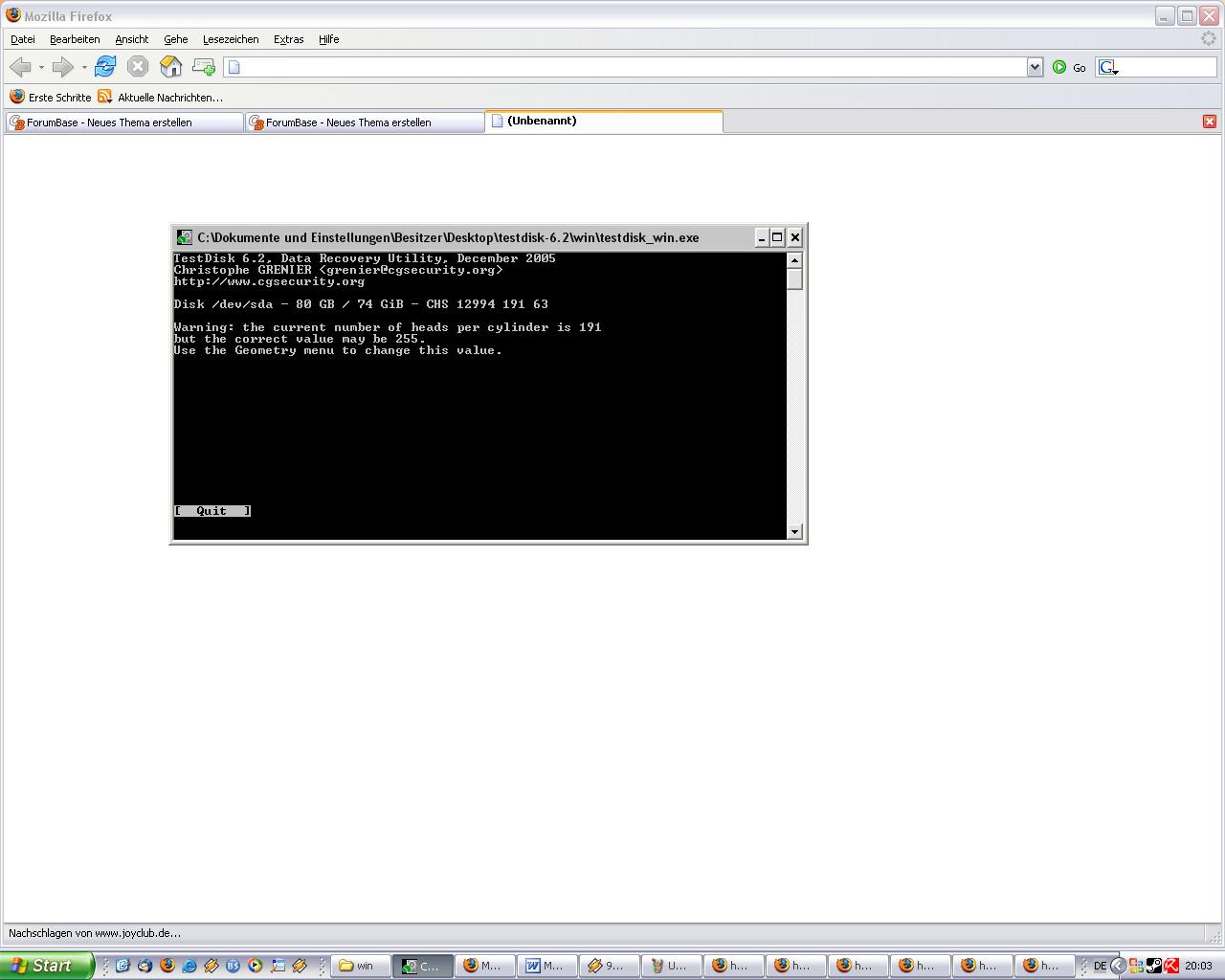Click the 'Warning: the current number of heads' line

388,327
